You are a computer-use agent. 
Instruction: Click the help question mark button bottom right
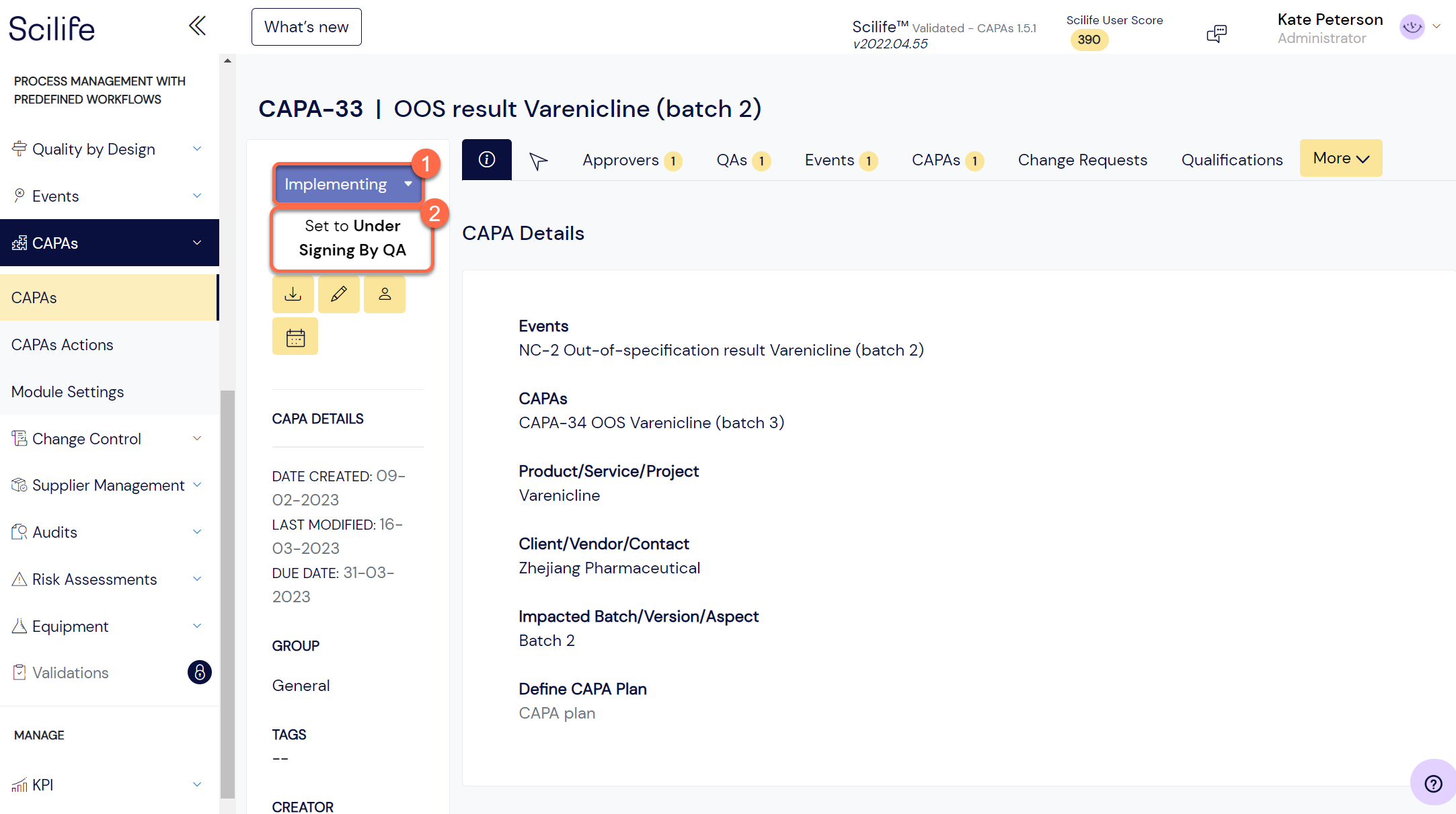tap(1432, 782)
